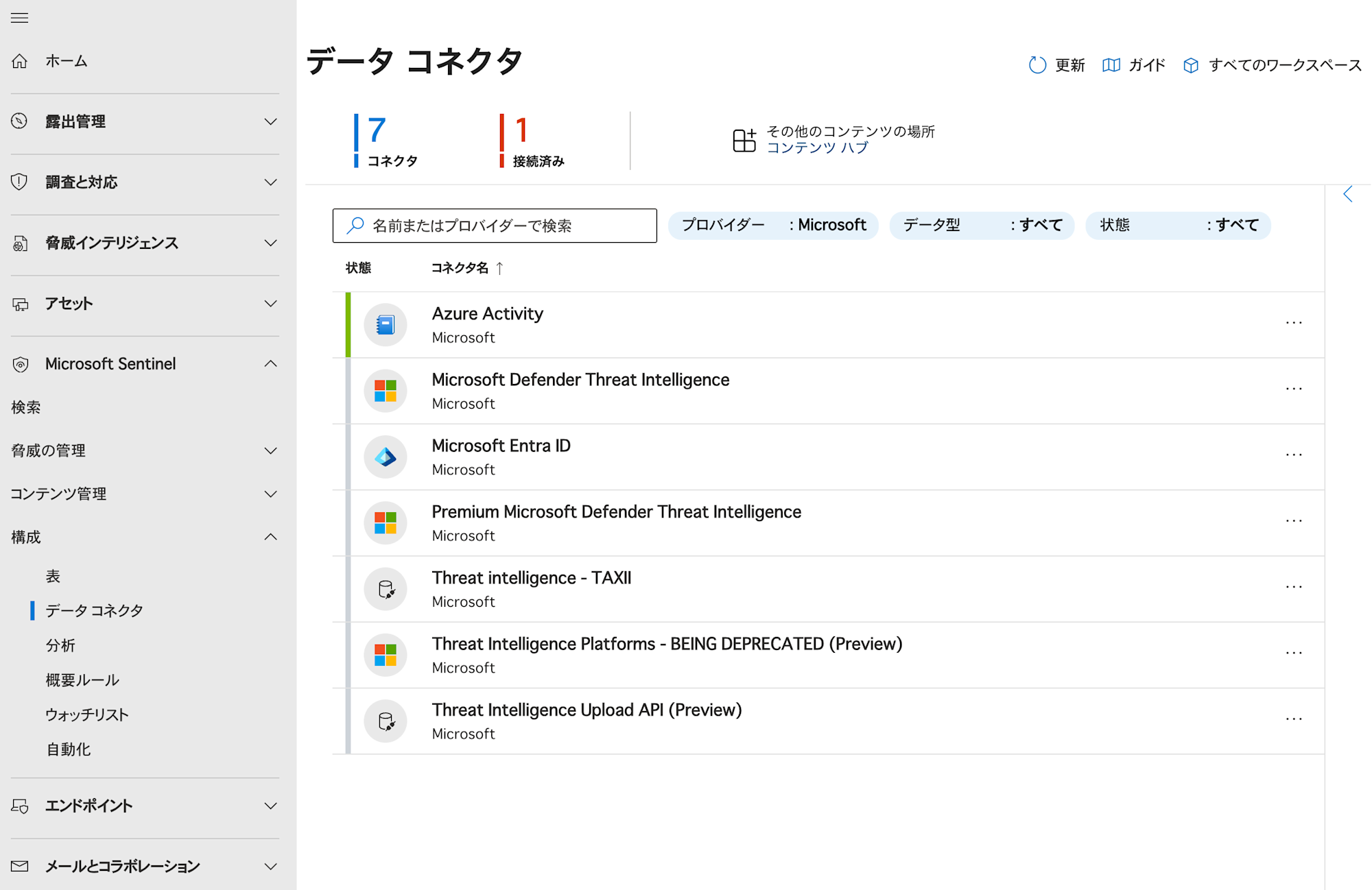Open the 表 menu item

[x=53, y=576]
